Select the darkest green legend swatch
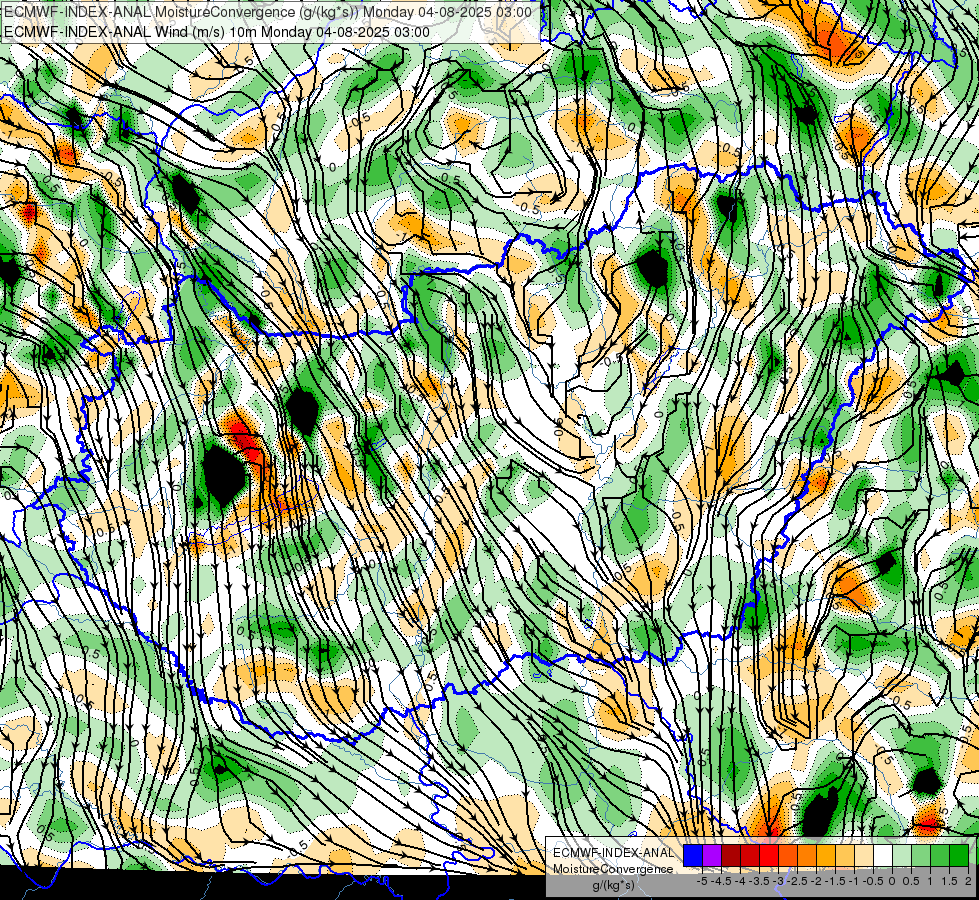The height and width of the screenshot is (900, 979). click(x=959, y=855)
